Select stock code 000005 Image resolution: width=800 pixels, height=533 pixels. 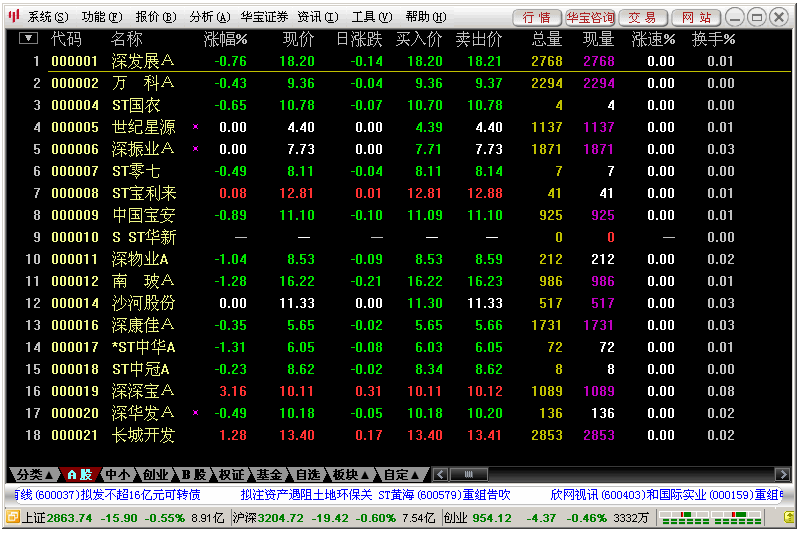(75, 127)
